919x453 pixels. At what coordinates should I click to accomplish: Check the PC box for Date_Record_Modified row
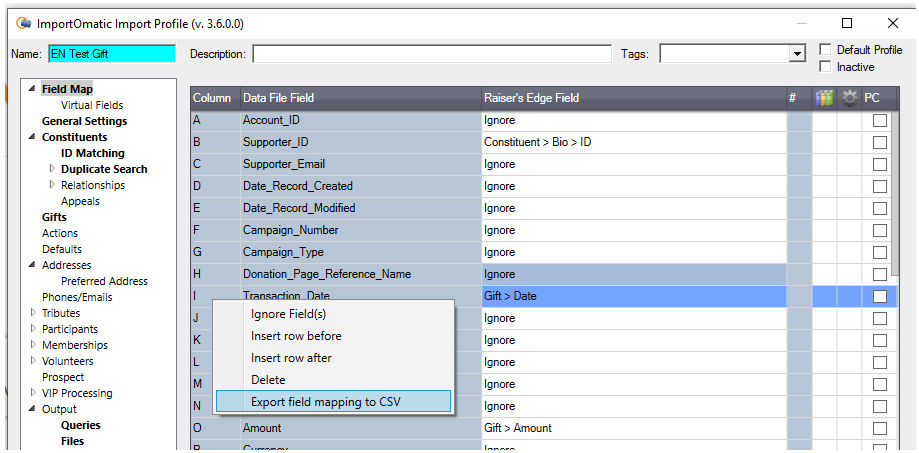point(880,209)
